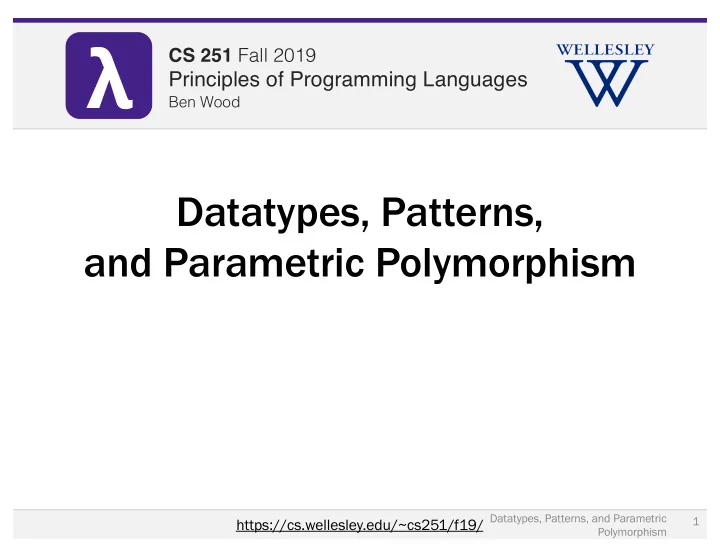This screenshot has height=557, width=720.
Task: Click the purple lambda logo icon
Action: point(109,75)
